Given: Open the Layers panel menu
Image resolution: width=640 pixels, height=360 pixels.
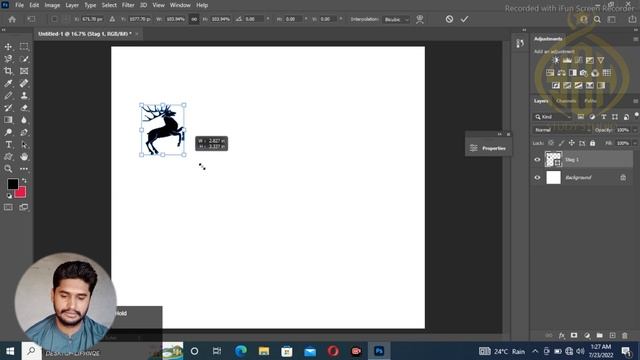Looking at the screenshot, I should [x=636, y=101].
